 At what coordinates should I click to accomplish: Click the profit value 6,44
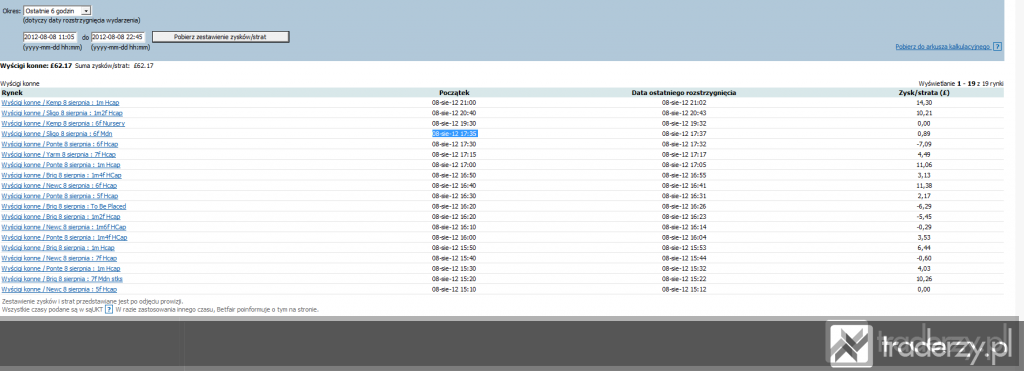coord(924,248)
